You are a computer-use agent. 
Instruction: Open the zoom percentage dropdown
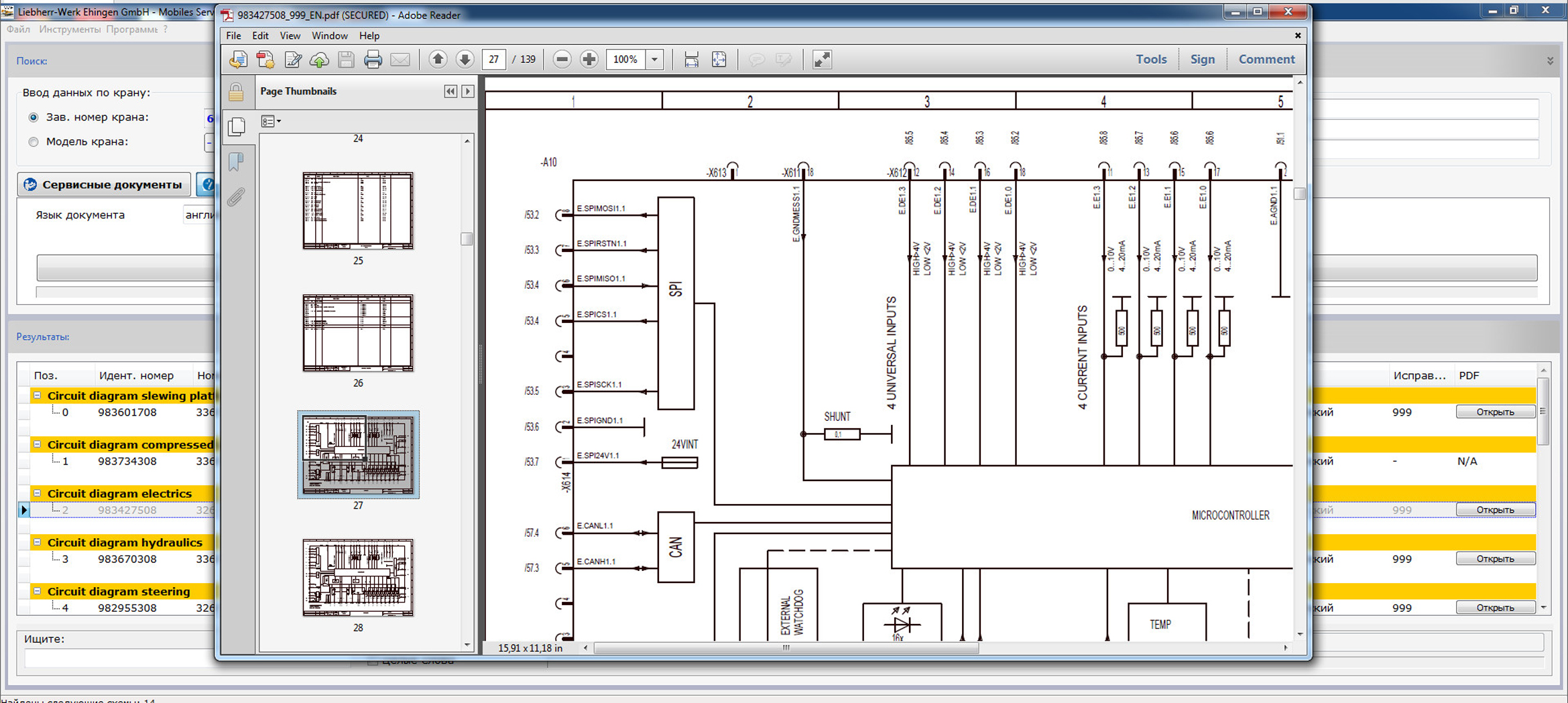pyautogui.click(x=655, y=60)
